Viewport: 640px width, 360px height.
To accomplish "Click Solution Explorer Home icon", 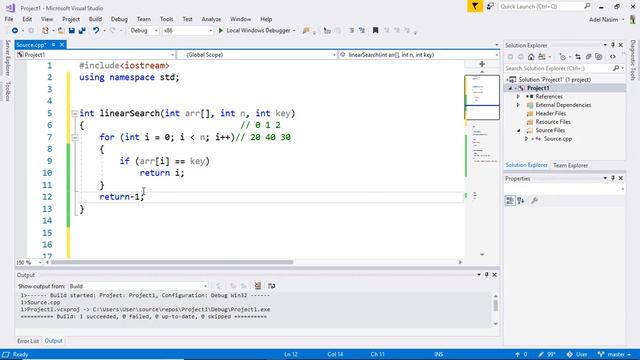I will pos(531,57).
